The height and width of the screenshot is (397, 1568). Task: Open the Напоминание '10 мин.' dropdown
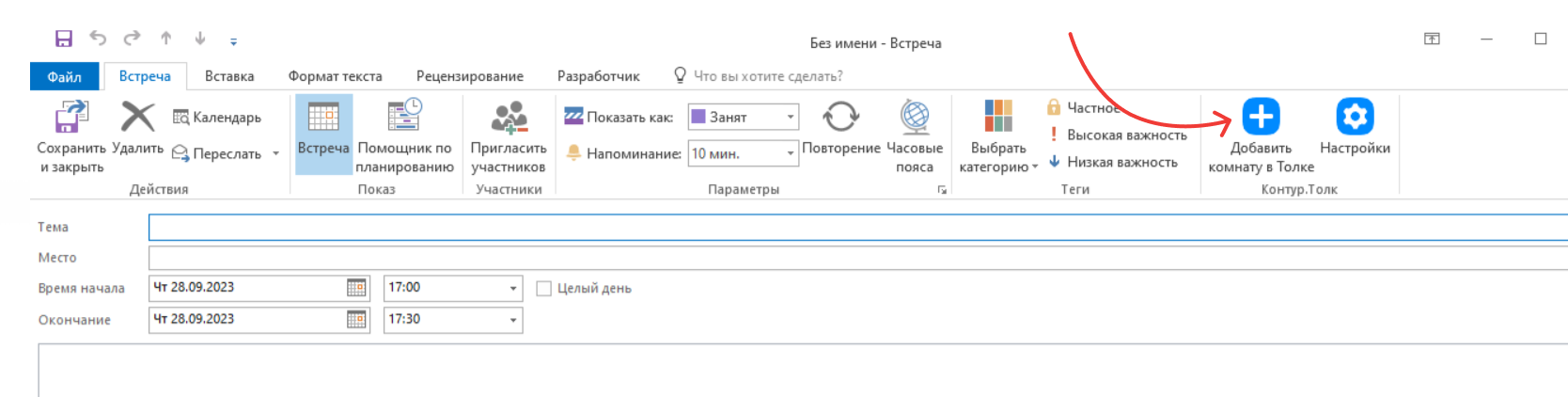click(791, 153)
